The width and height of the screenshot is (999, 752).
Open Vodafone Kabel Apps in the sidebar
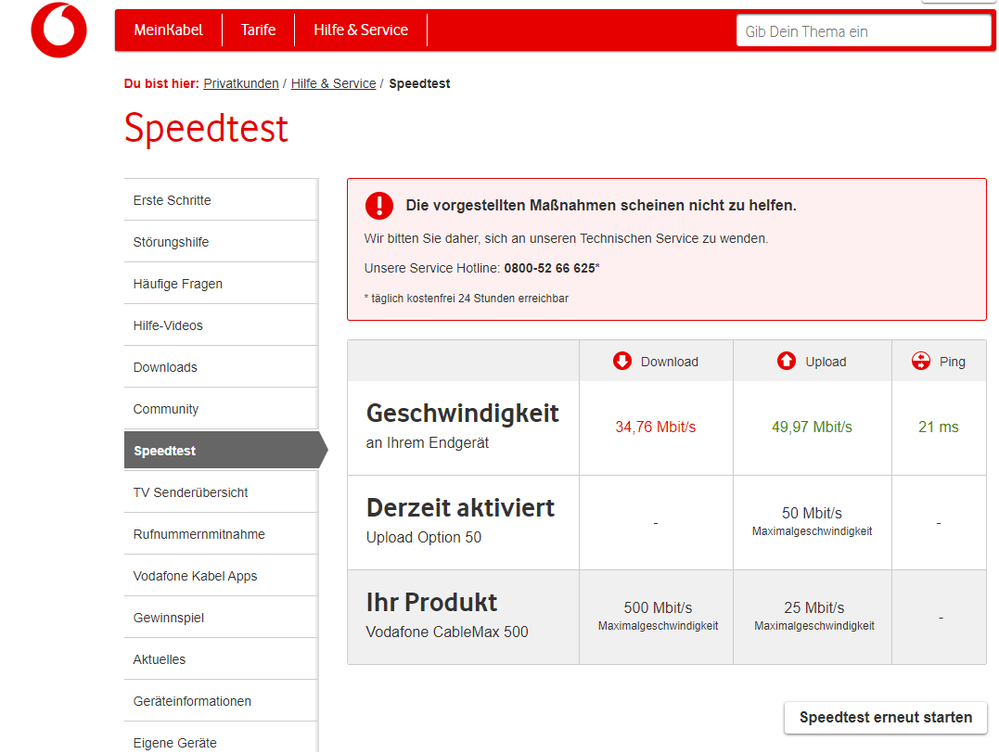click(x=220, y=576)
